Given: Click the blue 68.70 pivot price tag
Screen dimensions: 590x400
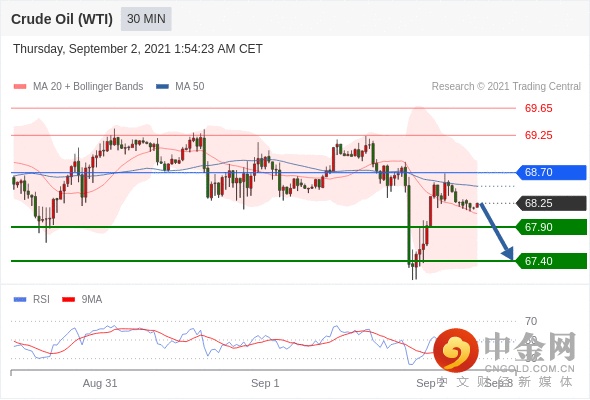Looking at the screenshot, I should pyautogui.click(x=550, y=172).
